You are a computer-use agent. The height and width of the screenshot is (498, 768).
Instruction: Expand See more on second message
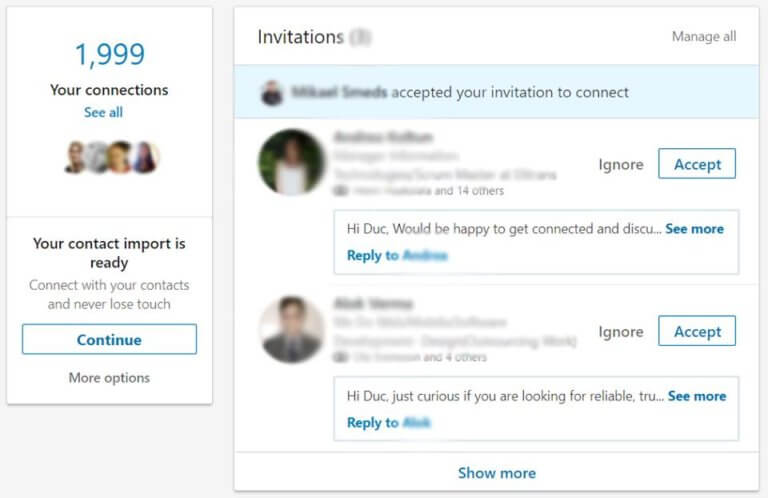pos(697,396)
